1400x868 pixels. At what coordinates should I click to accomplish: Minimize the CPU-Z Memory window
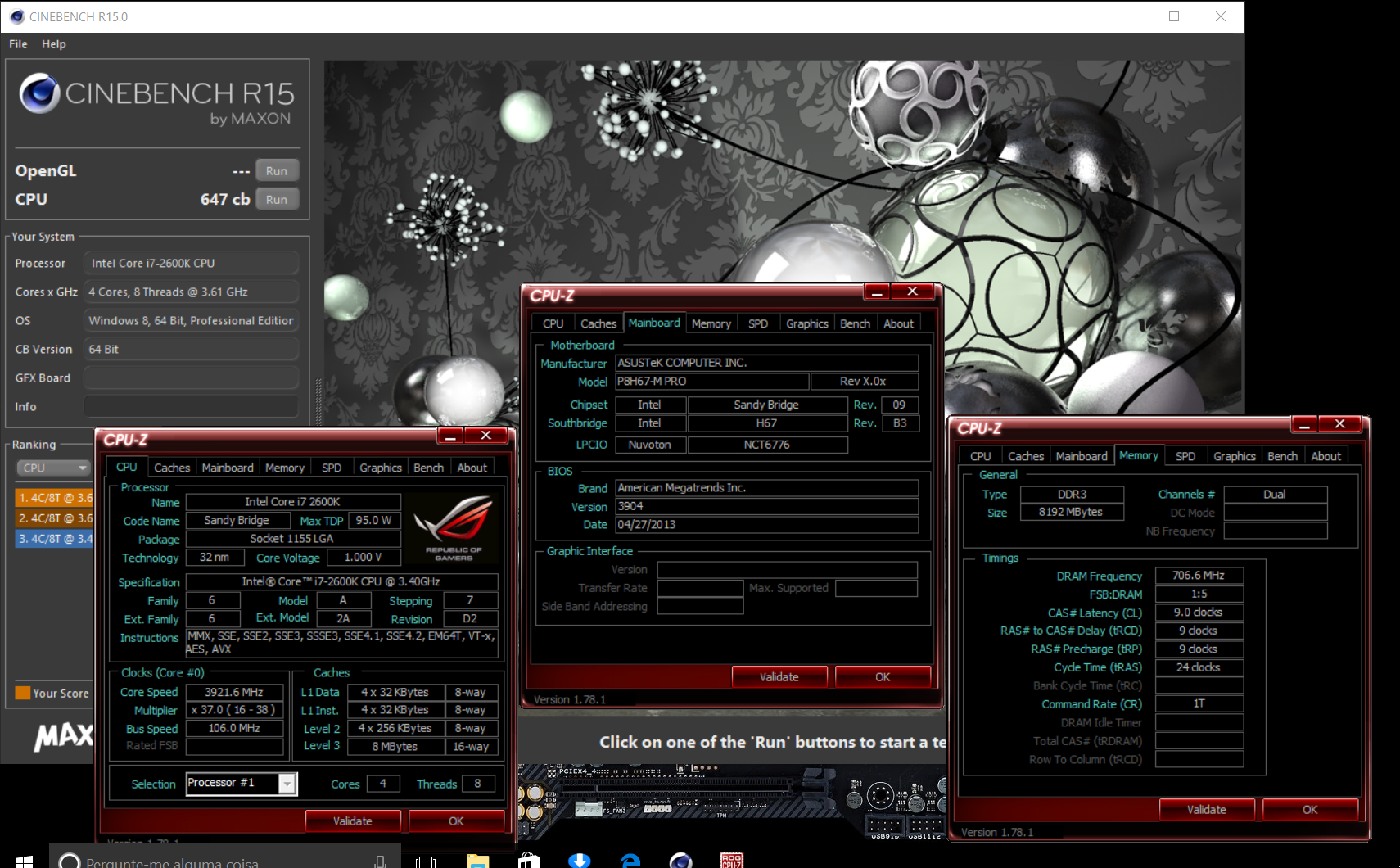click(x=1304, y=423)
